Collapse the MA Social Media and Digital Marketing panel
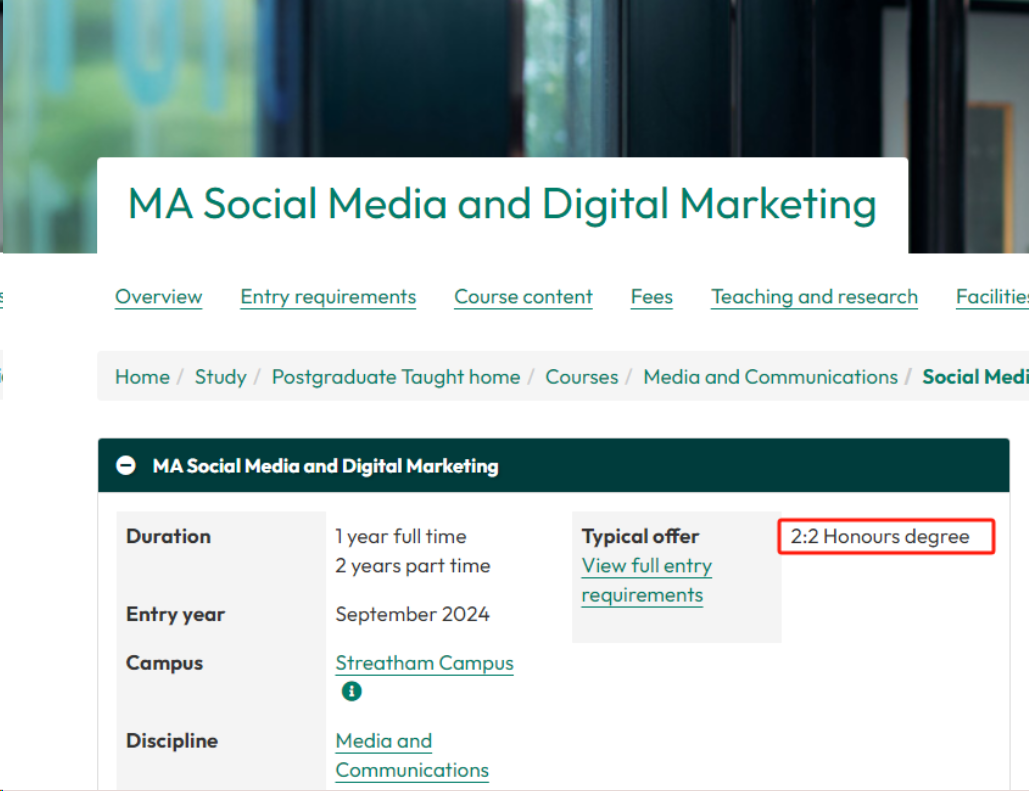The height and width of the screenshot is (791, 1029). coord(325,466)
